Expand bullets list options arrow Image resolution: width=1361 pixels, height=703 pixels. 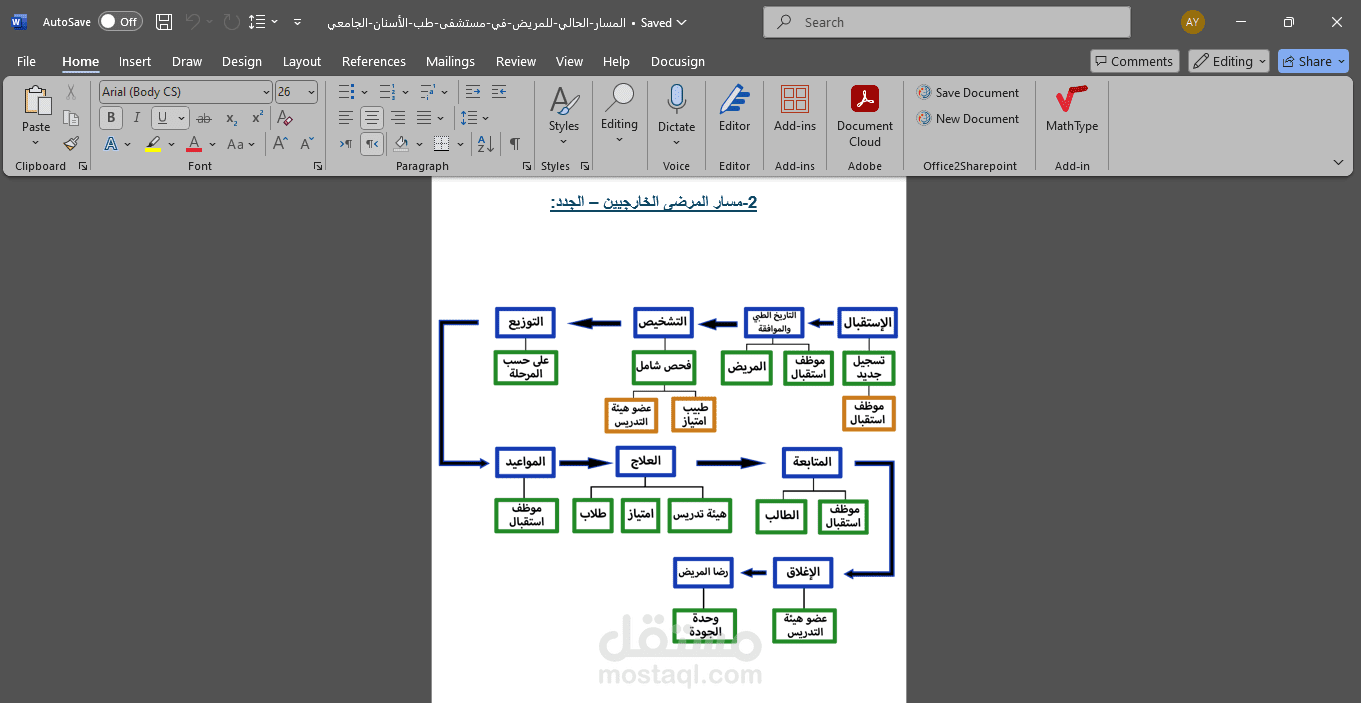tap(365, 92)
